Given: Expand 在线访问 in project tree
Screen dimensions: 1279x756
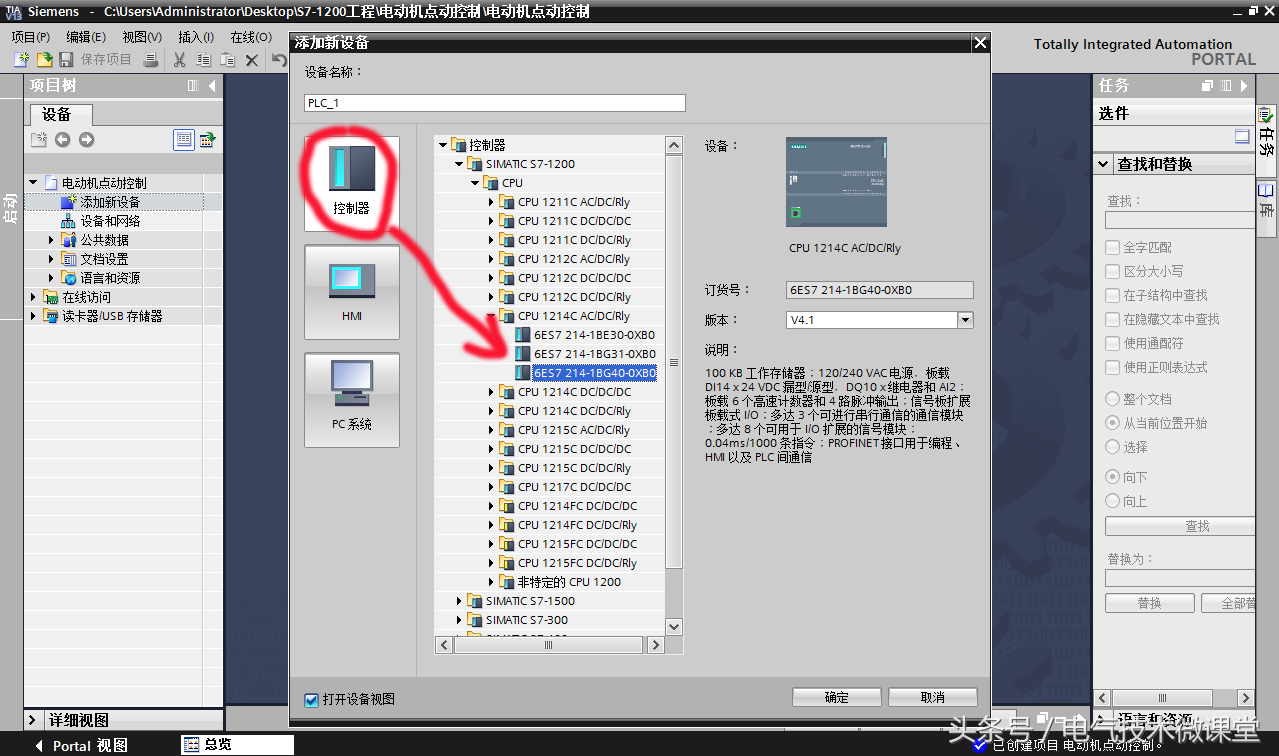Looking at the screenshot, I should [33, 297].
